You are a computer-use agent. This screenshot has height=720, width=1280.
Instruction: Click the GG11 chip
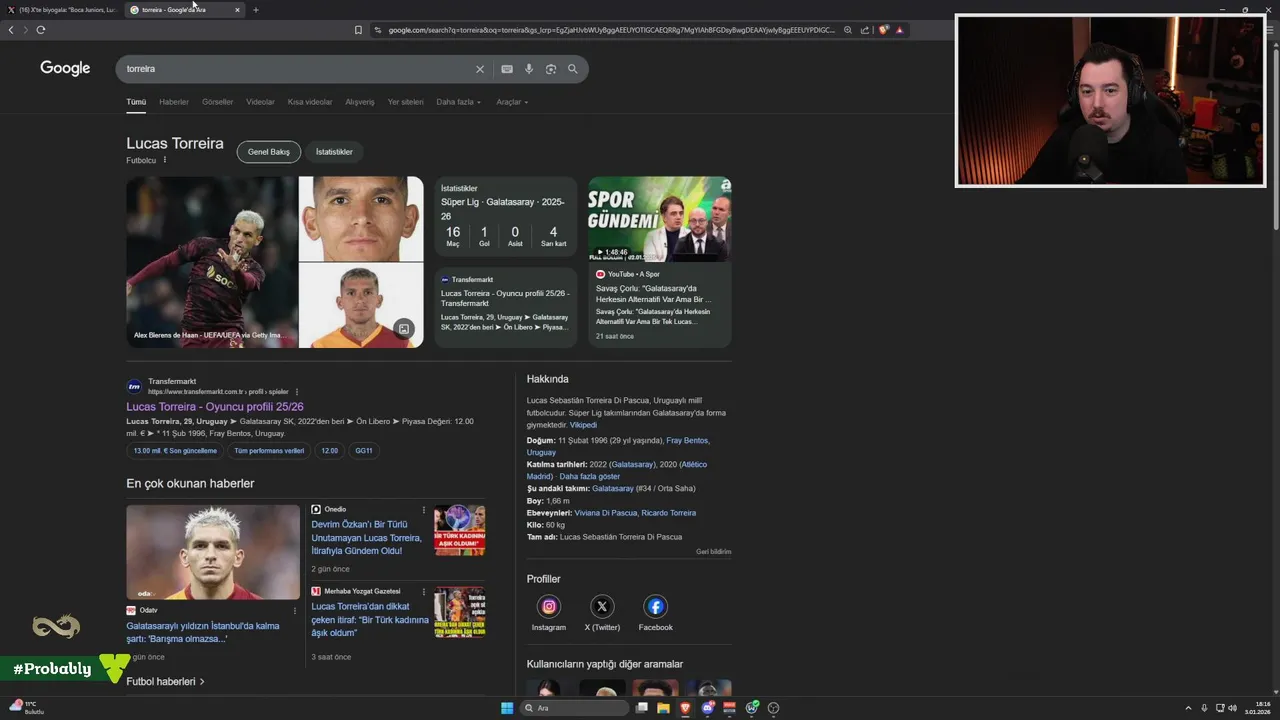[364, 451]
